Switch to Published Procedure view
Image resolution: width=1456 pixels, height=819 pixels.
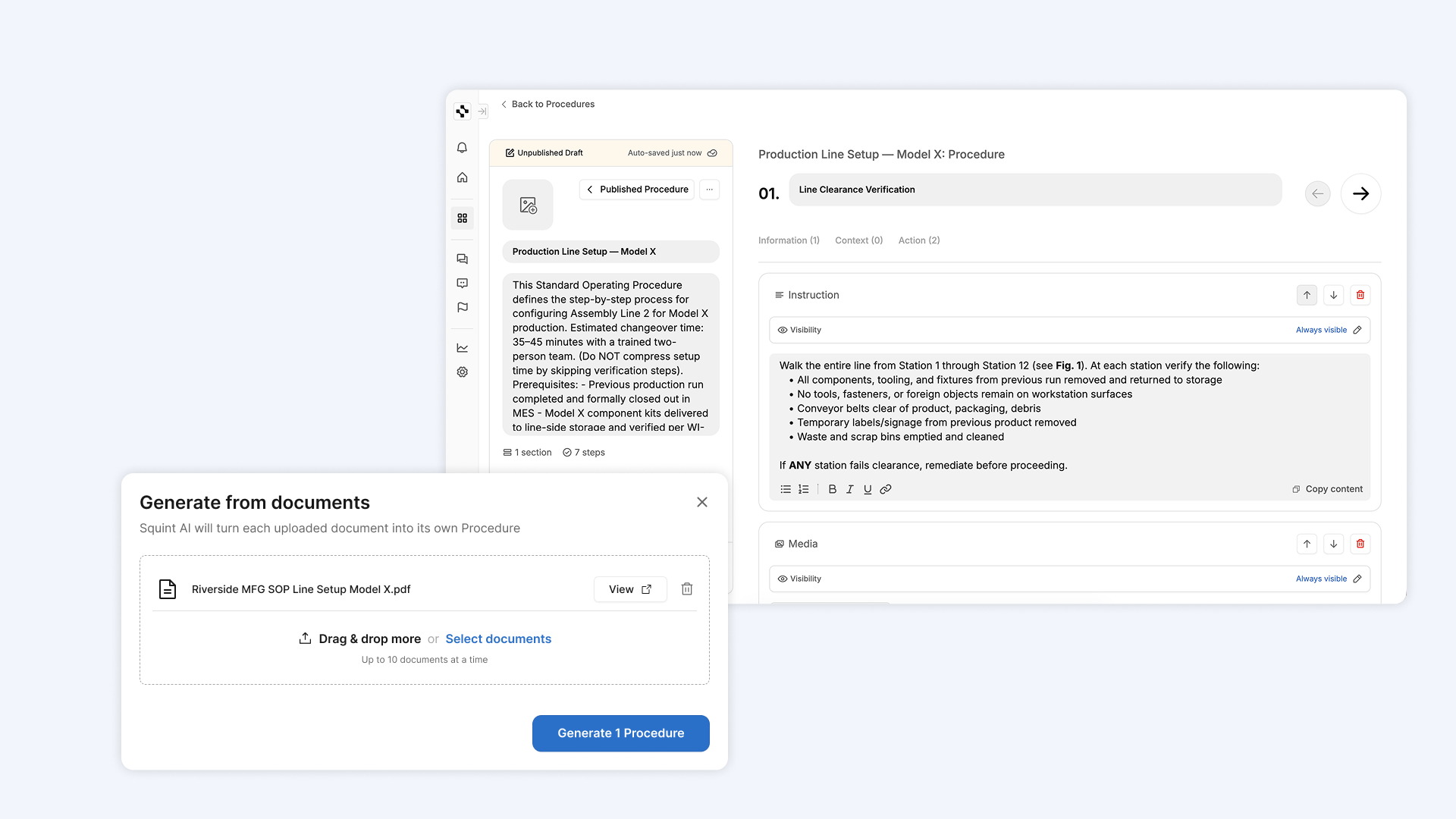click(x=637, y=190)
